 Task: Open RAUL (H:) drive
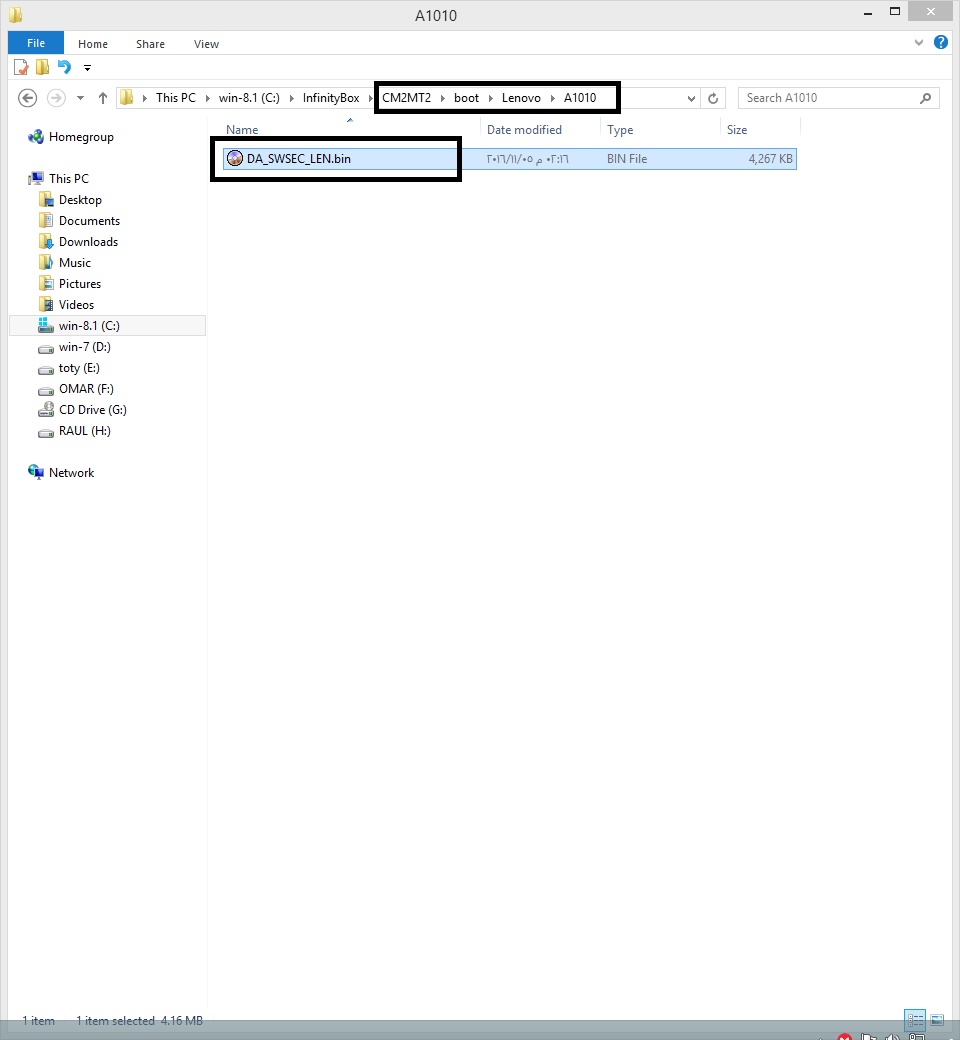84,430
